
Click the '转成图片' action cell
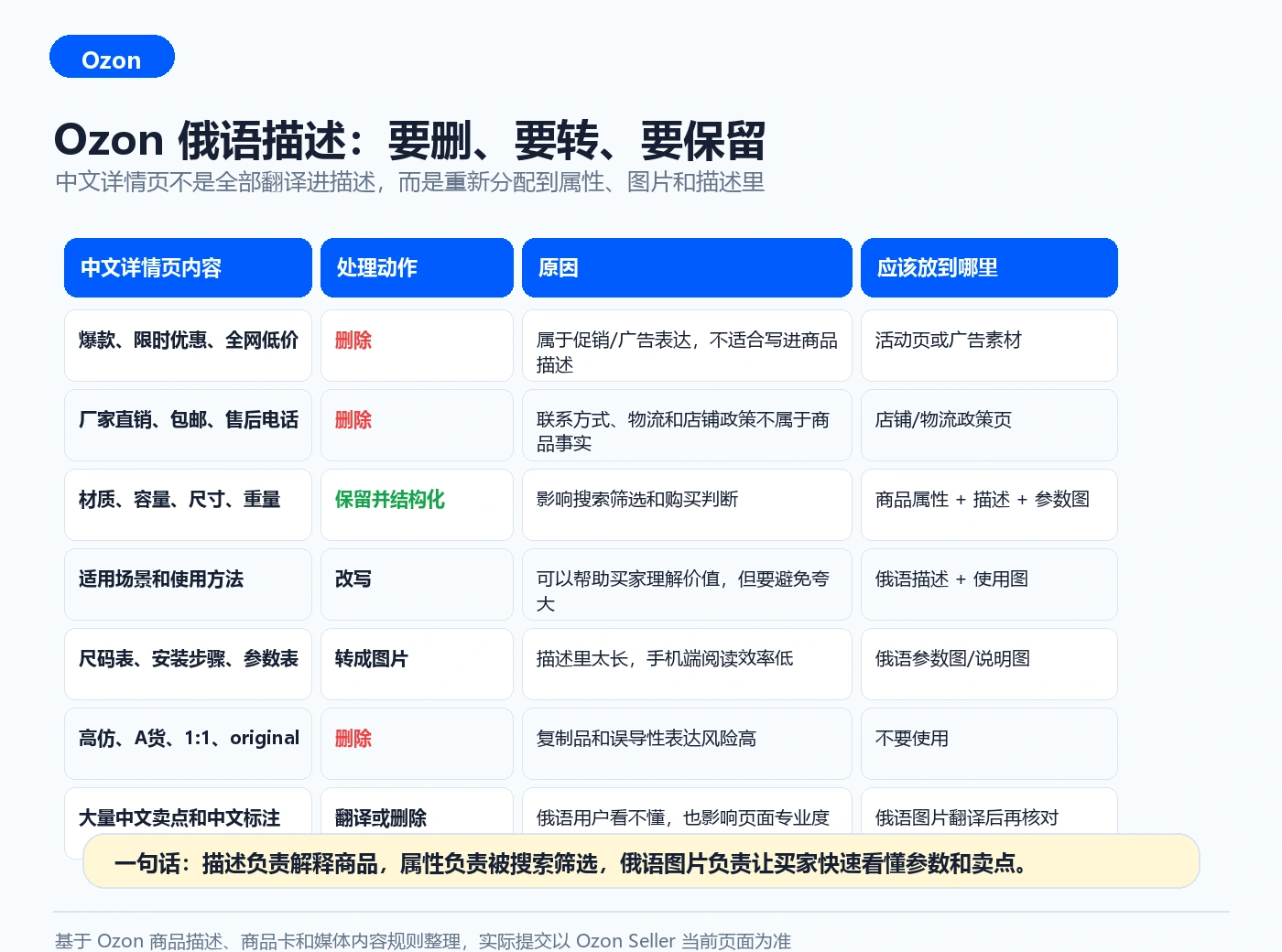[x=417, y=664]
